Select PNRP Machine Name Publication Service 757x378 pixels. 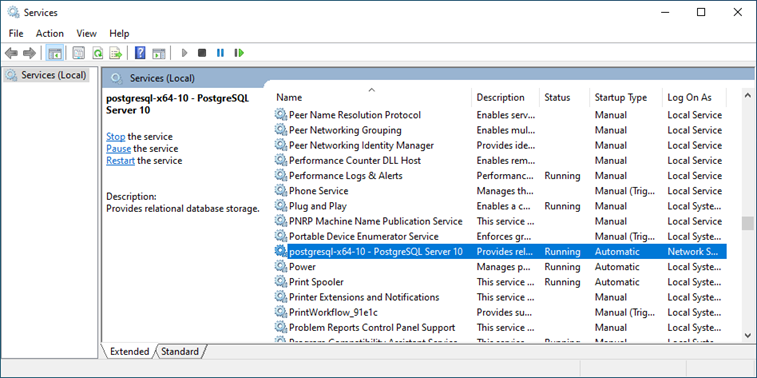tap(500, 221)
